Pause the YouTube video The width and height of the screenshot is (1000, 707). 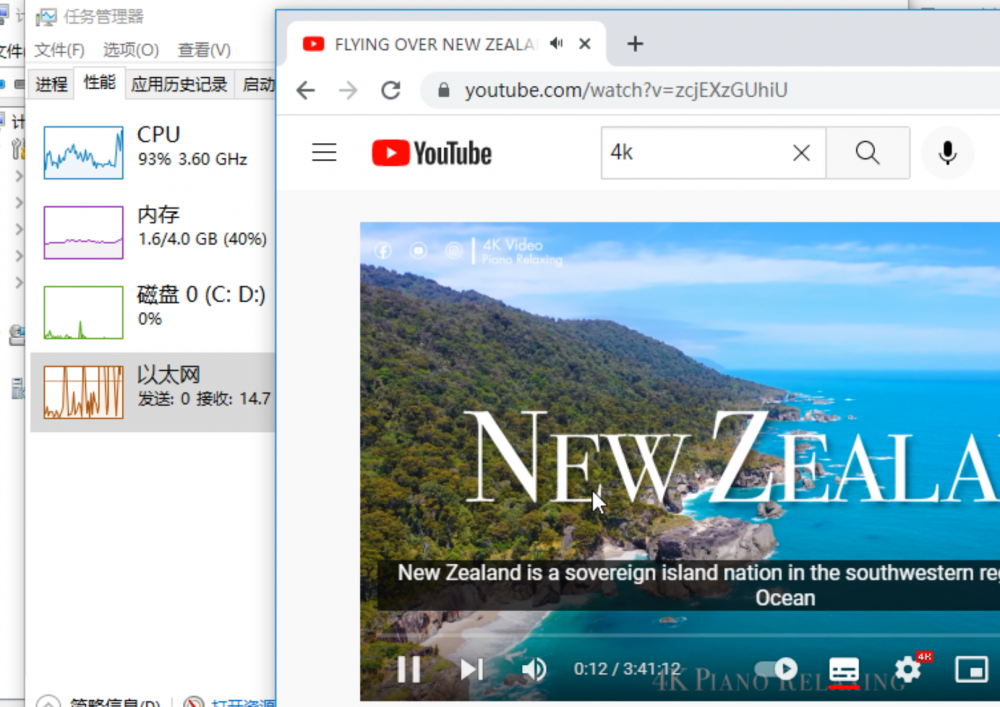409,669
